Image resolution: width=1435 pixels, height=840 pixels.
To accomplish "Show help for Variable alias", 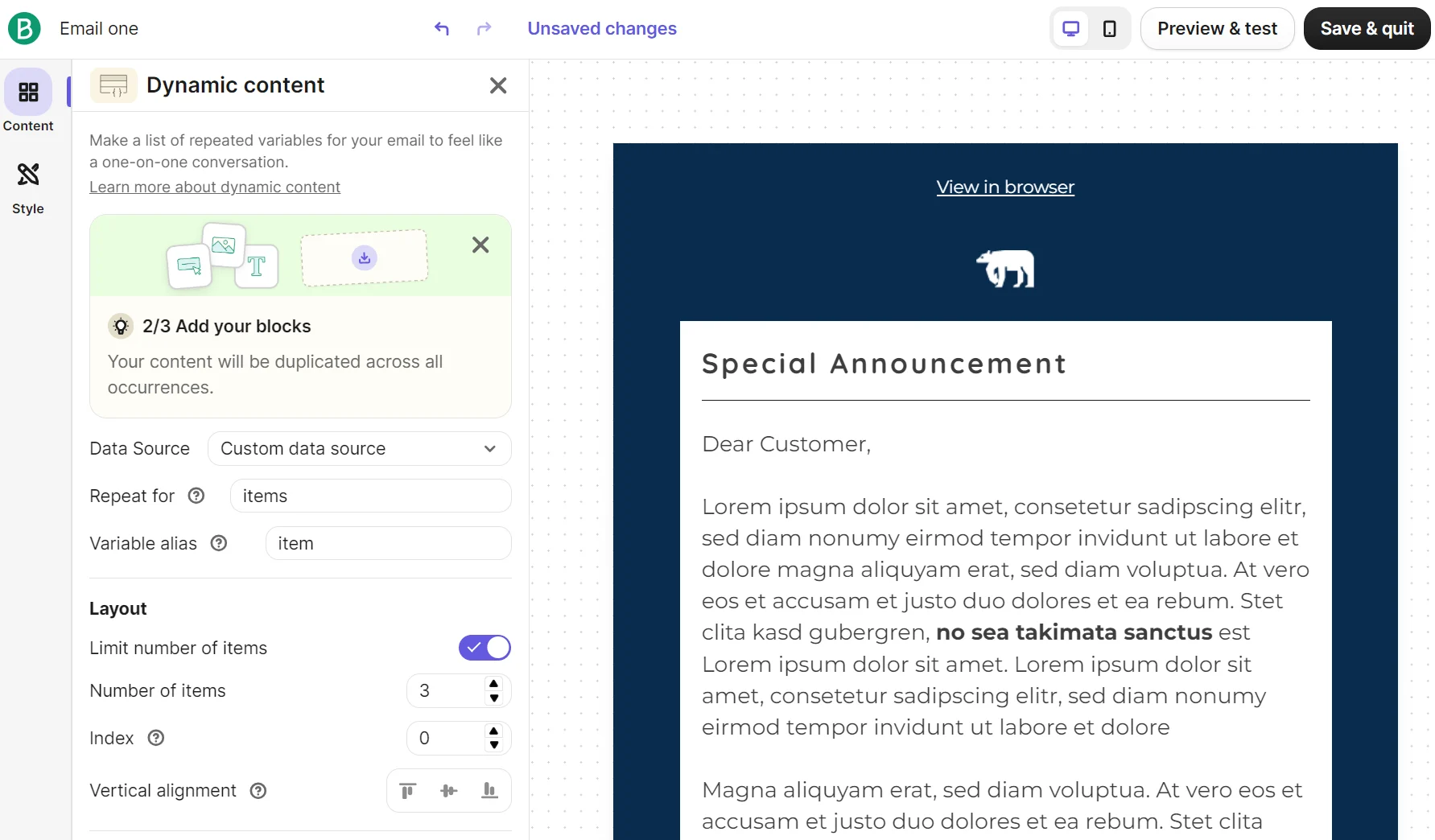I will [x=219, y=543].
